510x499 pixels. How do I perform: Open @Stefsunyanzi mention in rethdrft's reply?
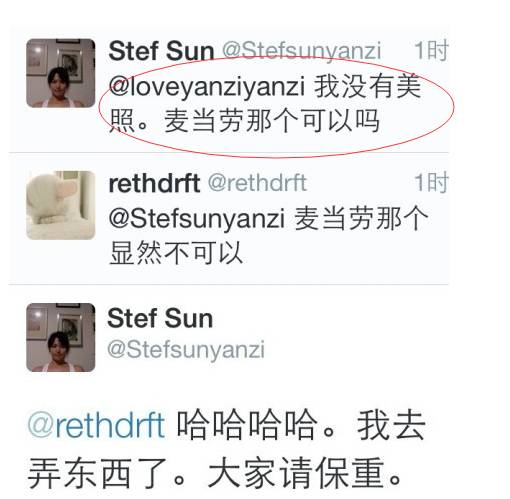pyautogui.click(x=197, y=218)
